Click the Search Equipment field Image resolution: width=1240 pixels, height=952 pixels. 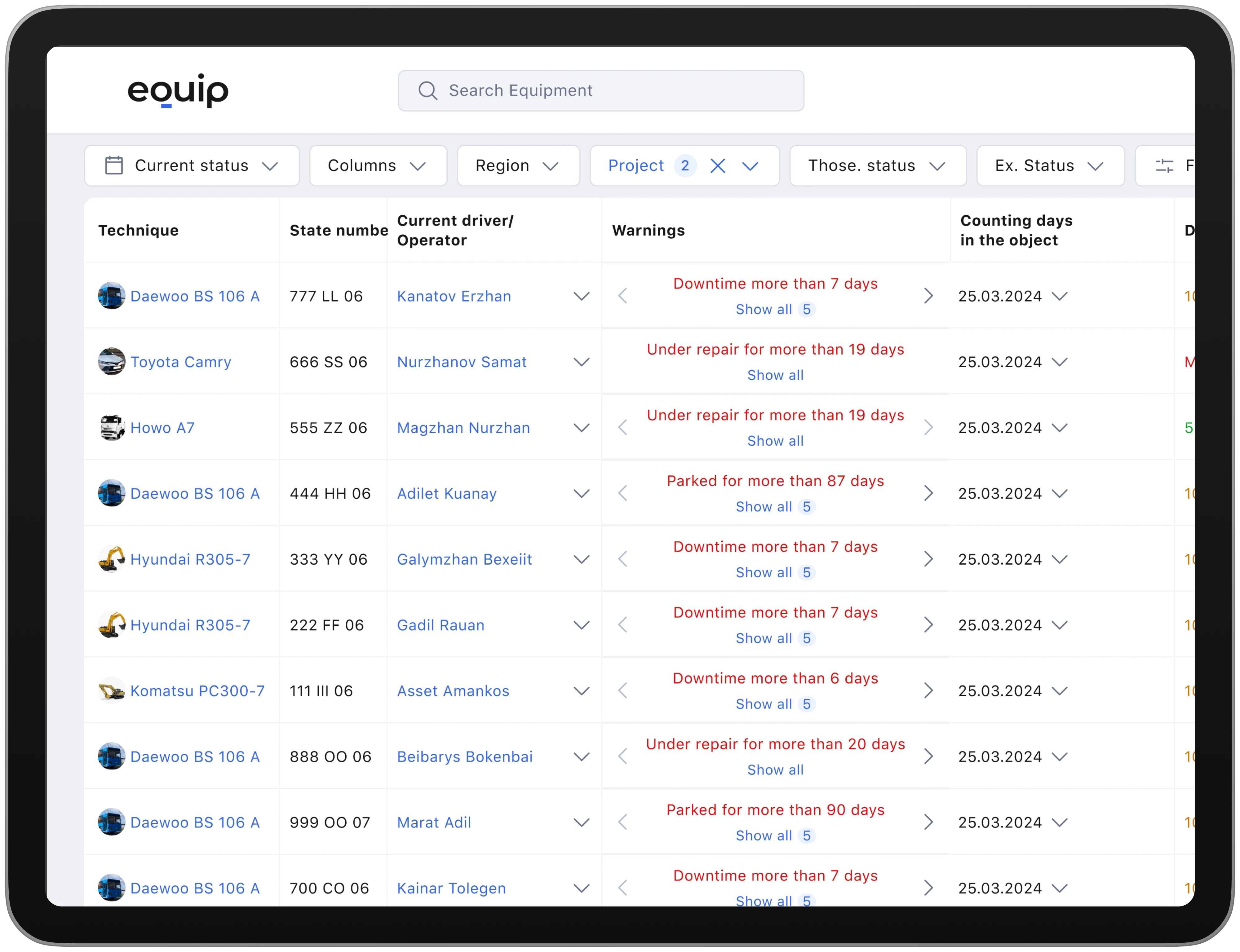(x=601, y=91)
